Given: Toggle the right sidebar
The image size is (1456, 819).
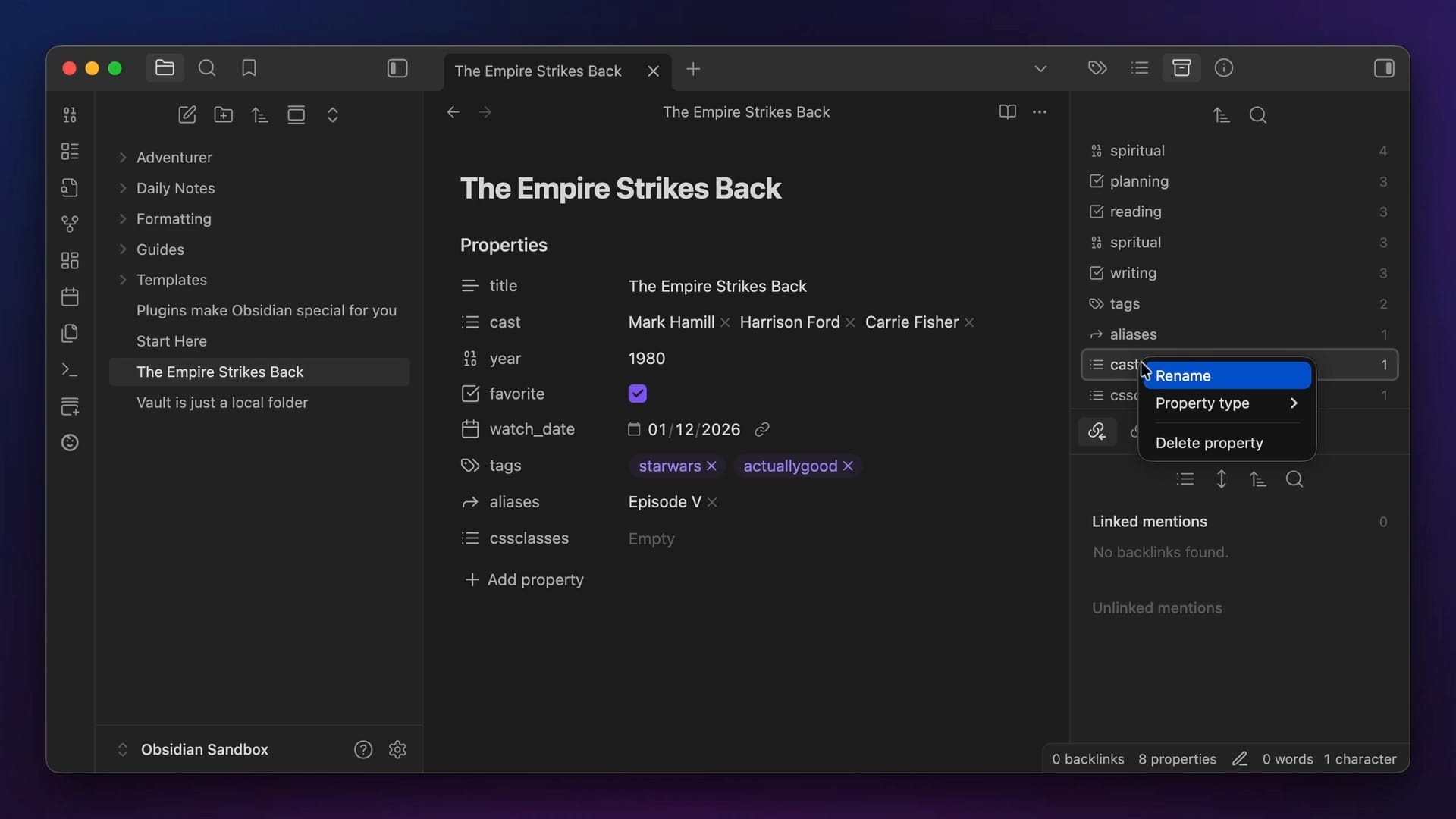Looking at the screenshot, I should [1384, 68].
